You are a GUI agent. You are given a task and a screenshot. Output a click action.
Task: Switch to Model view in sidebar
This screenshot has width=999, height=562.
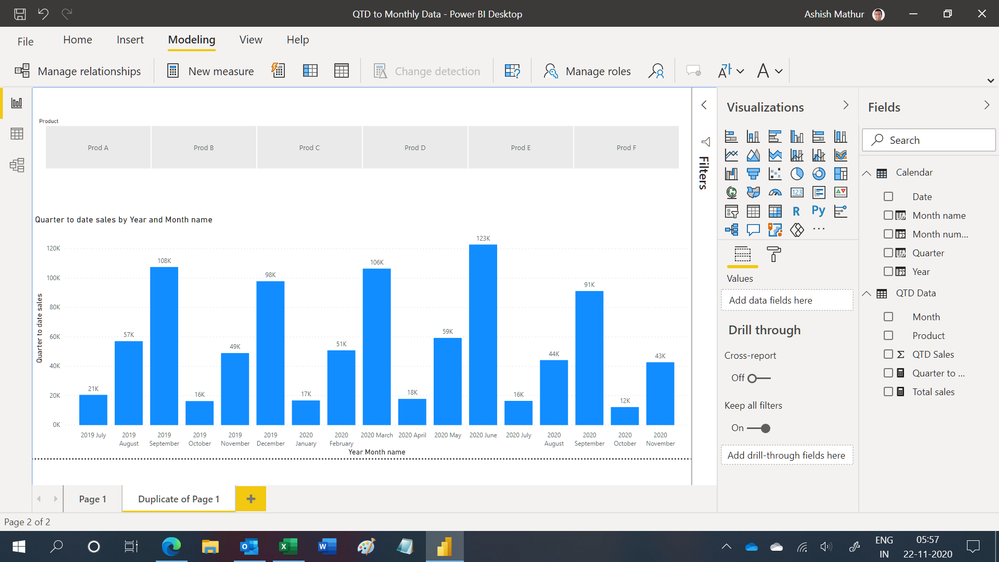[x=17, y=165]
